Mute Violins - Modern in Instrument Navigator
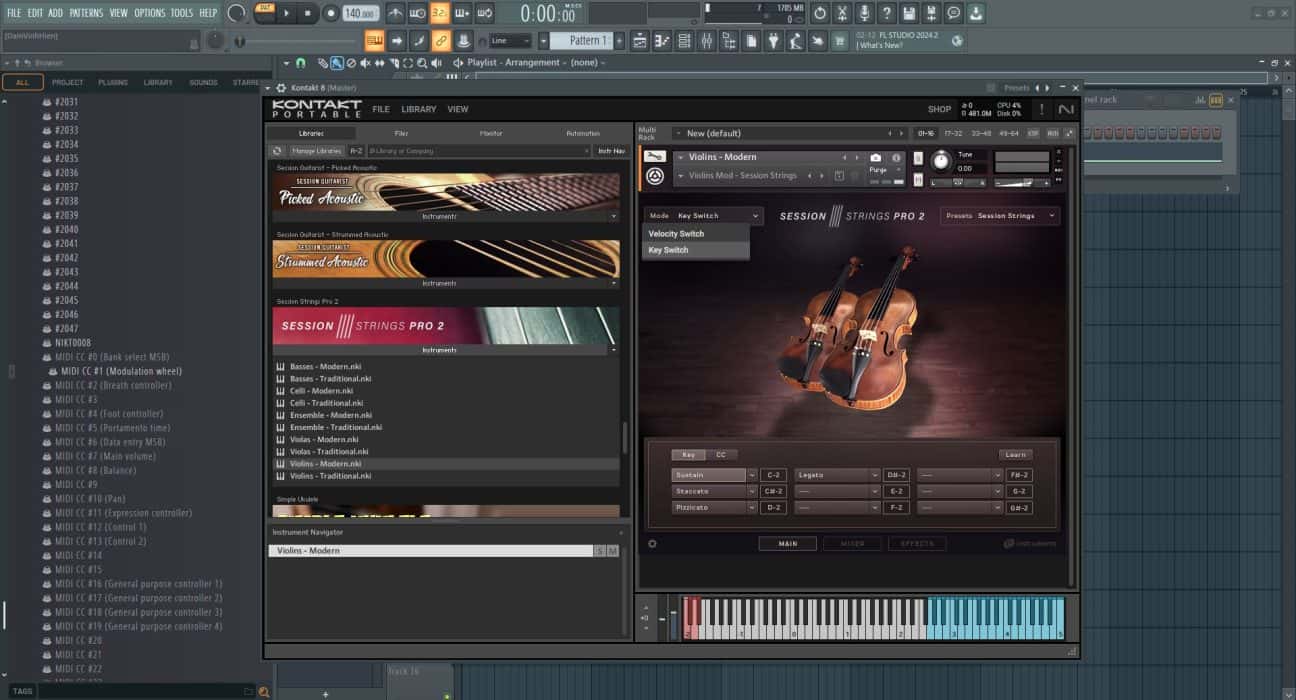 [612, 551]
